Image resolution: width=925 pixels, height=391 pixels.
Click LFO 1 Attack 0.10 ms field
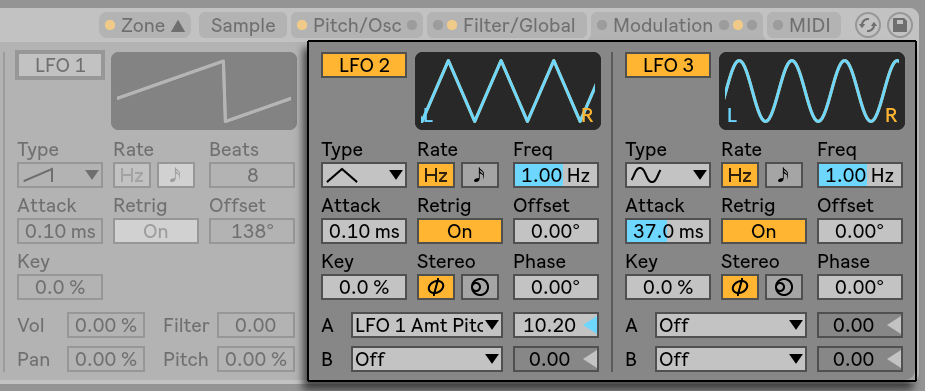(x=60, y=231)
